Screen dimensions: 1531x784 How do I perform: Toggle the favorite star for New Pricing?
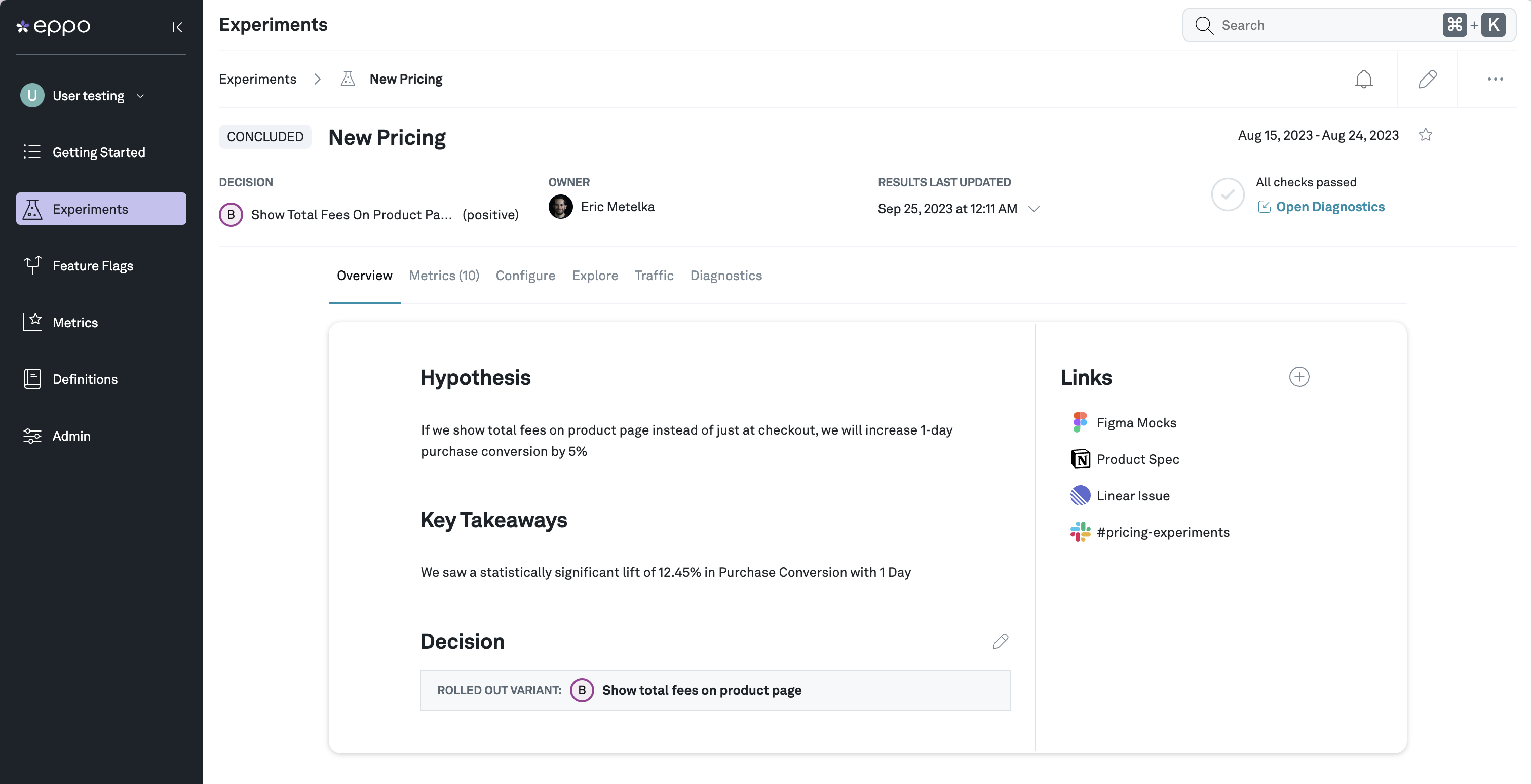[1425, 135]
